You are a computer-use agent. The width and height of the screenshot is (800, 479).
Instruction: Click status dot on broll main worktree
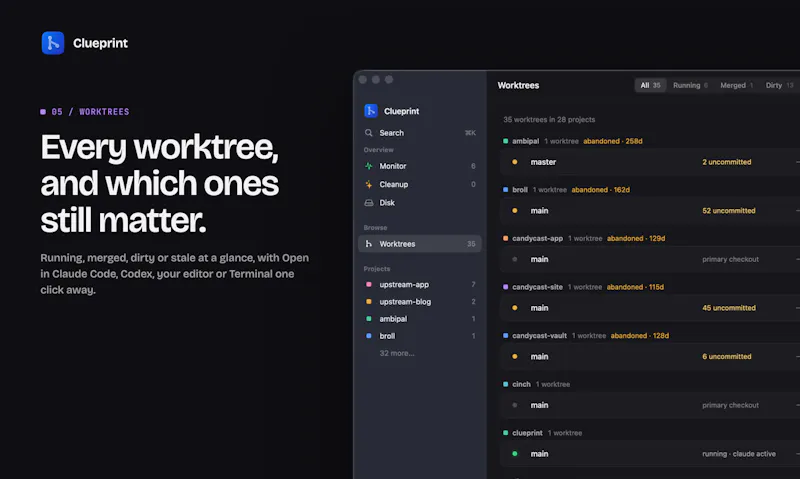coord(514,210)
